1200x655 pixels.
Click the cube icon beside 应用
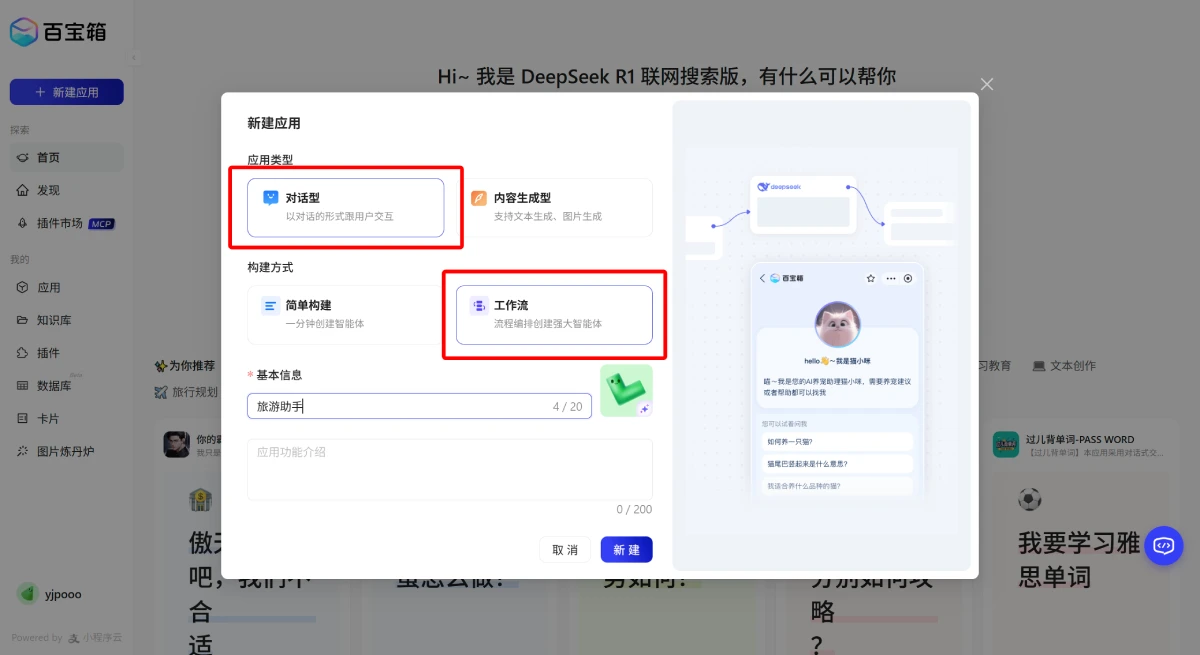tap(23, 287)
